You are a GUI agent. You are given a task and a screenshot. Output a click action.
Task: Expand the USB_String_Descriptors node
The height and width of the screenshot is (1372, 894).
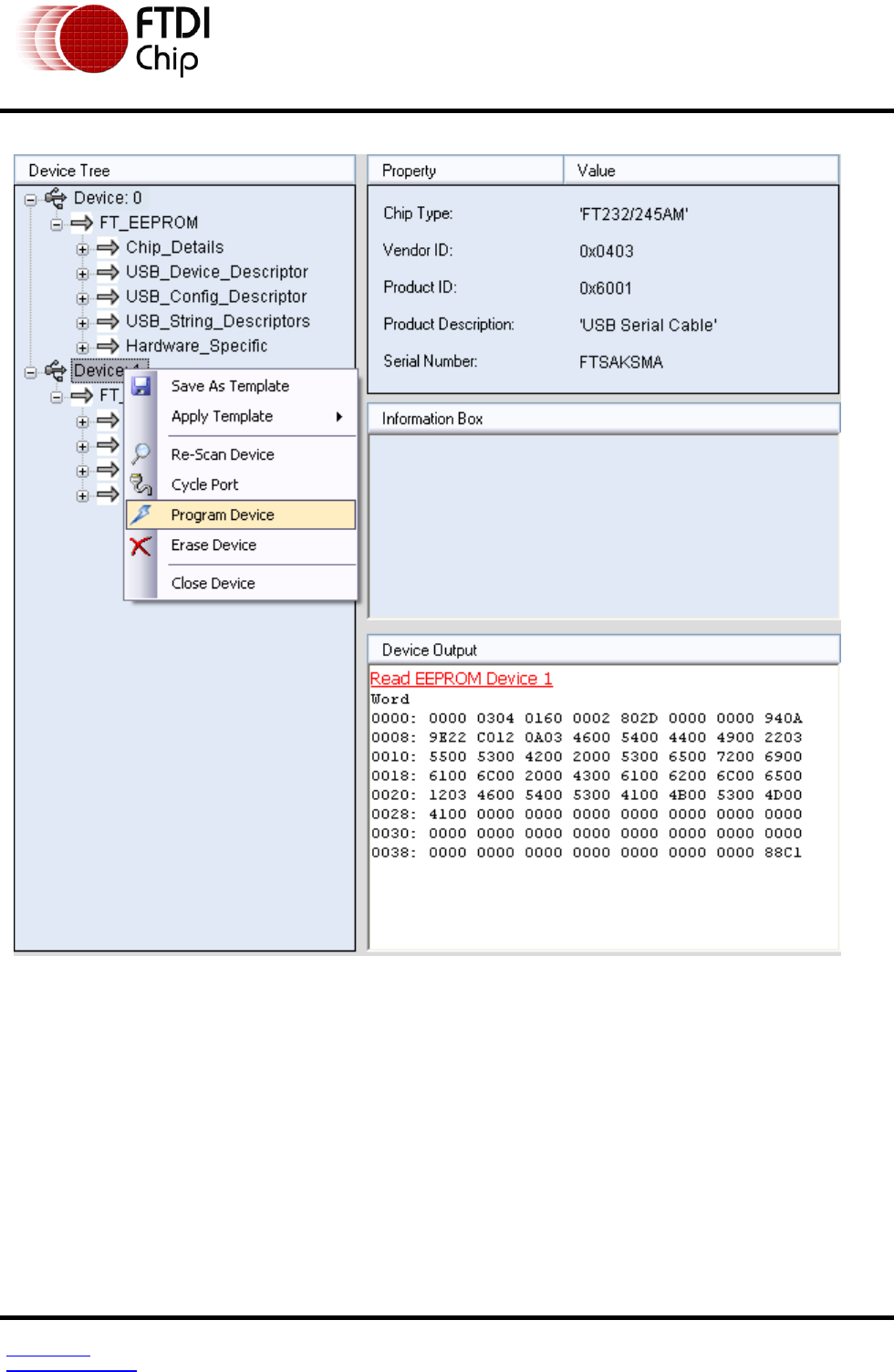click(x=83, y=323)
